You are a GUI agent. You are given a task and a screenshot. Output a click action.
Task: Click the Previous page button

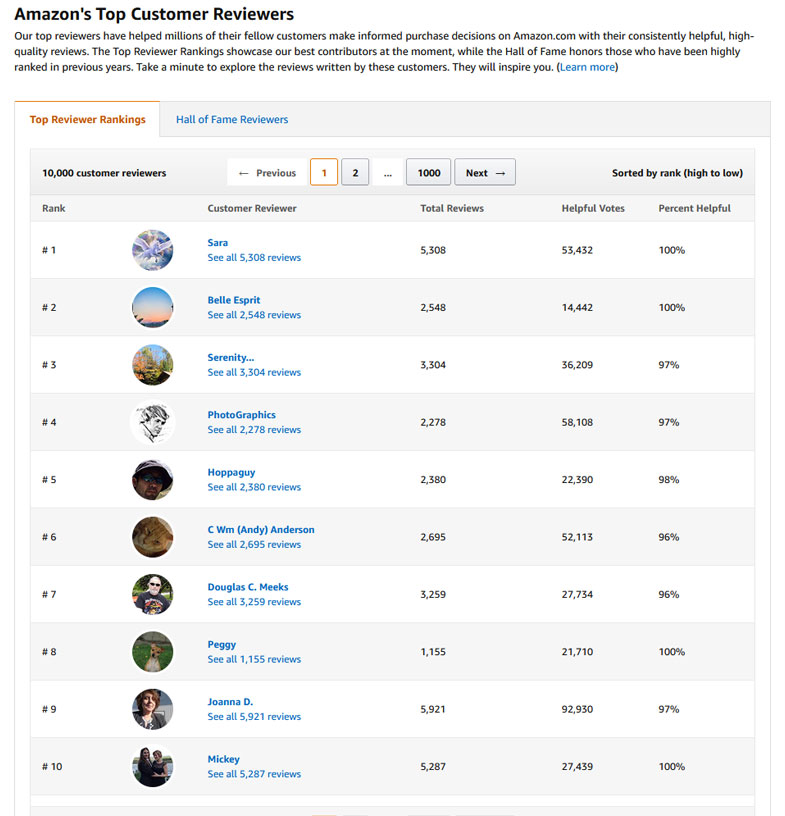tap(267, 173)
